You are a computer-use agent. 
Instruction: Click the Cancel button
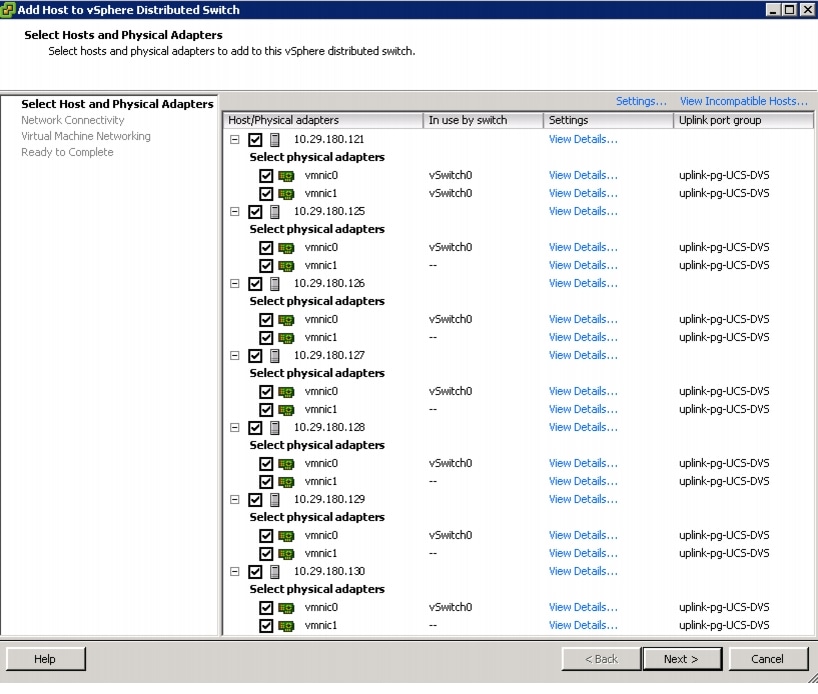point(767,659)
